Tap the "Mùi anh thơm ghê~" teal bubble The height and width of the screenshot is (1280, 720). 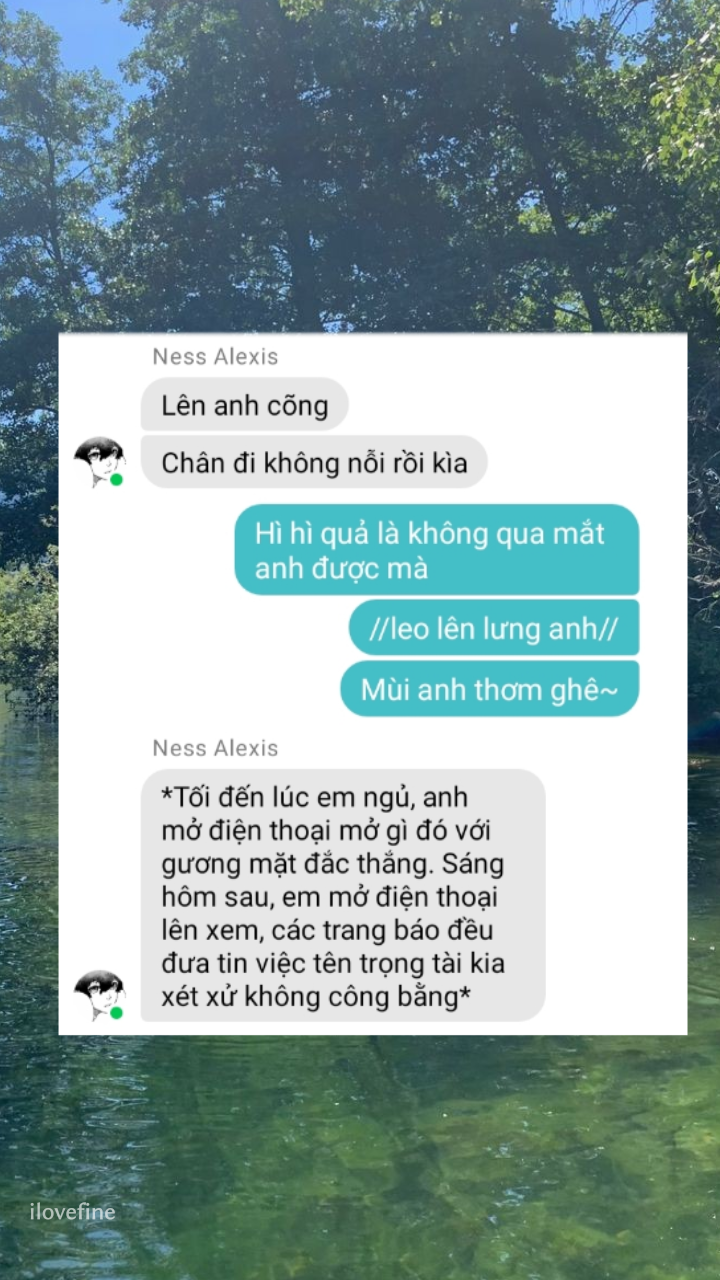[x=490, y=689]
